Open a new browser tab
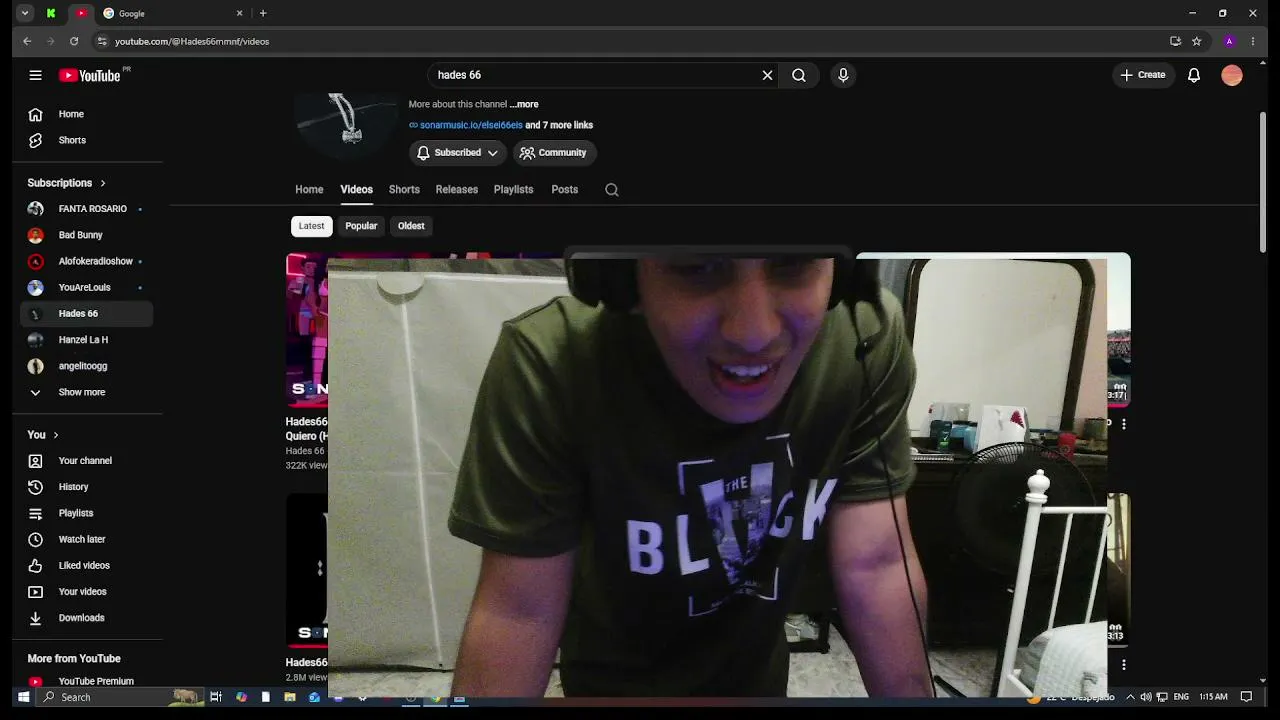1280x720 pixels. pyautogui.click(x=263, y=13)
